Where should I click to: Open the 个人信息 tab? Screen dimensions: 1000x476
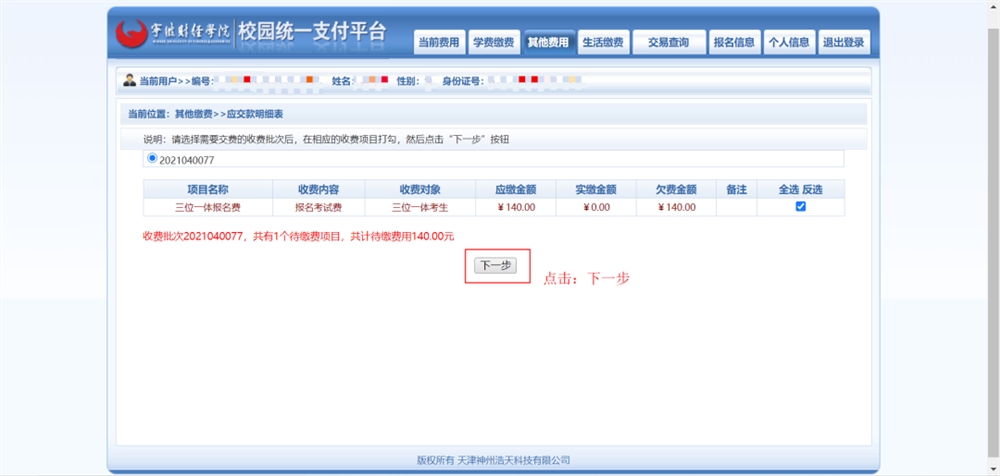tap(790, 43)
